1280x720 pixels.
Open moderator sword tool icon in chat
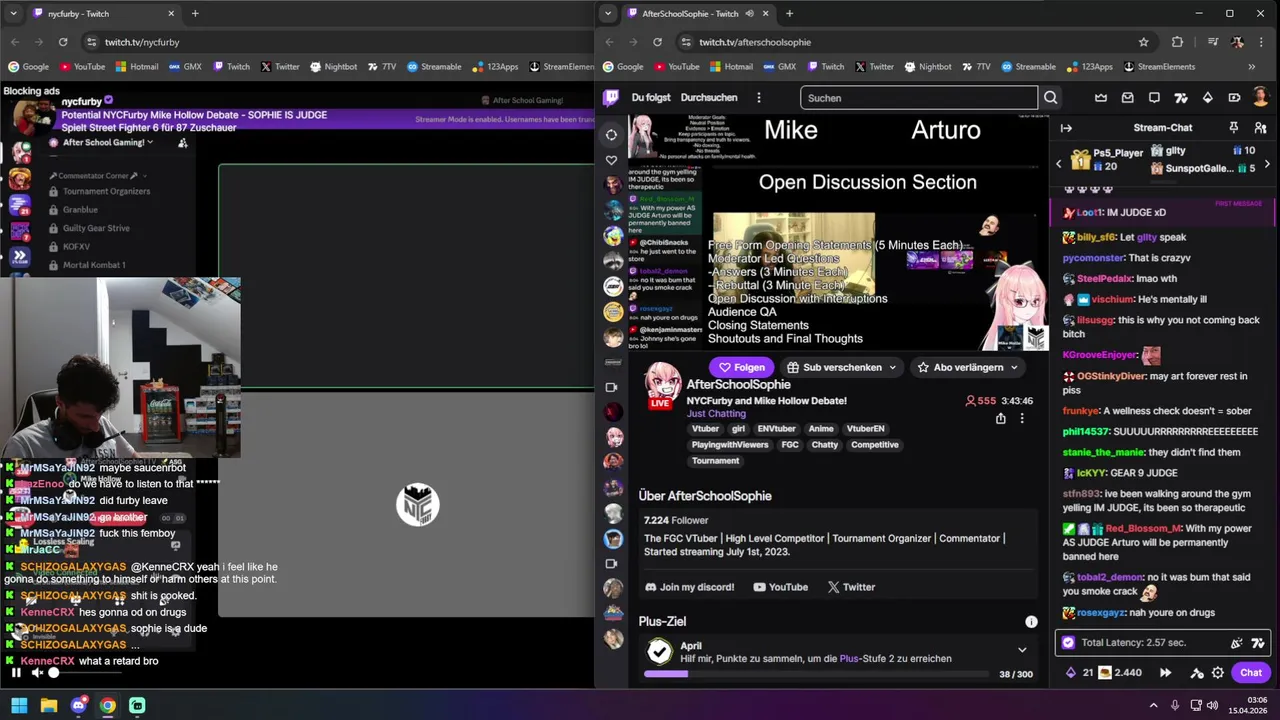[x=1196, y=673]
